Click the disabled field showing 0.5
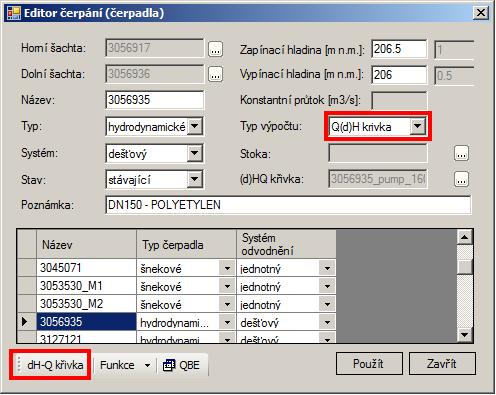The width and height of the screenshot is (496, 395). click(454, 75)
